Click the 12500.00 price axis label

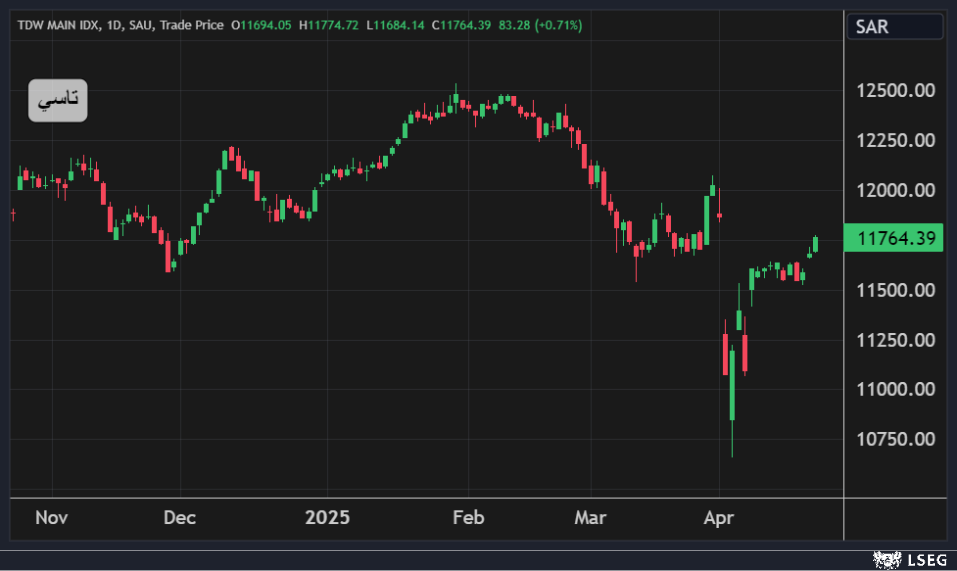coord(895,91)
